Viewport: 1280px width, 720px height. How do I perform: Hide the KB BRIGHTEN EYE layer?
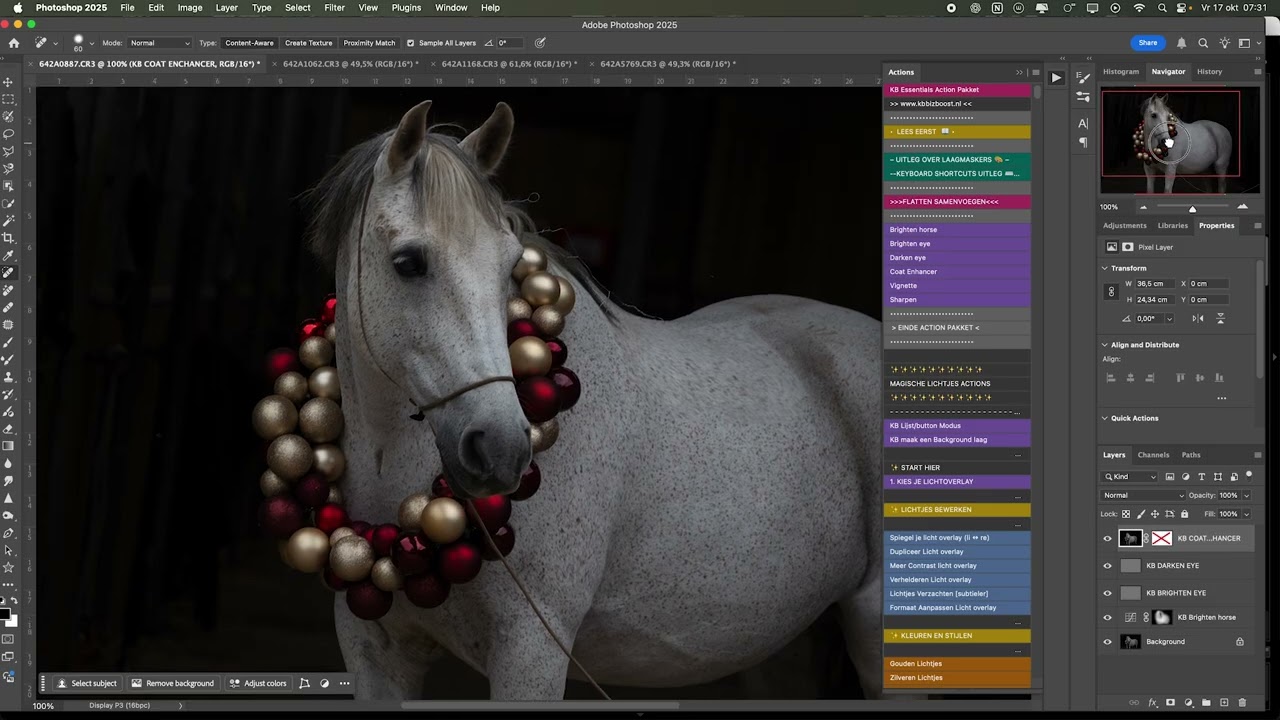tap(1107, 593)
